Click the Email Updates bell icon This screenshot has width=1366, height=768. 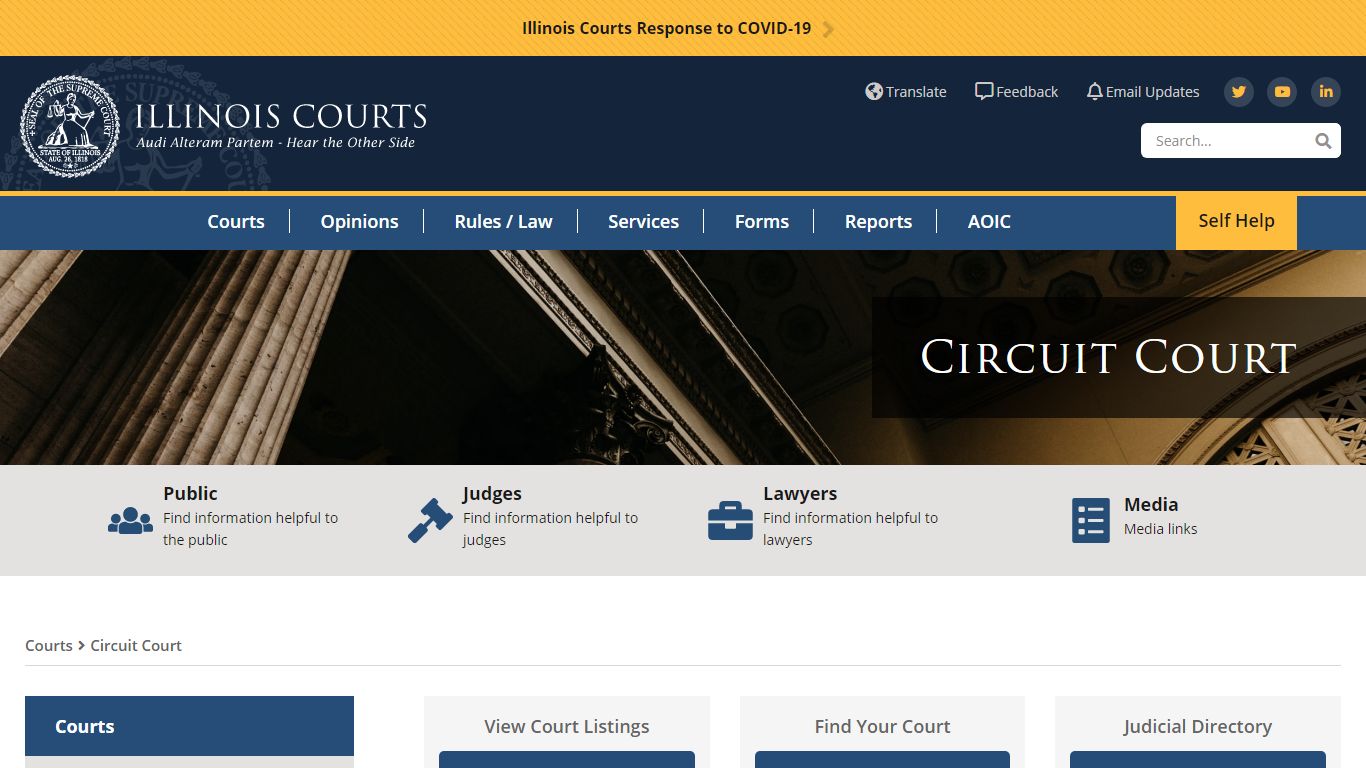[x=1094, y=91]
